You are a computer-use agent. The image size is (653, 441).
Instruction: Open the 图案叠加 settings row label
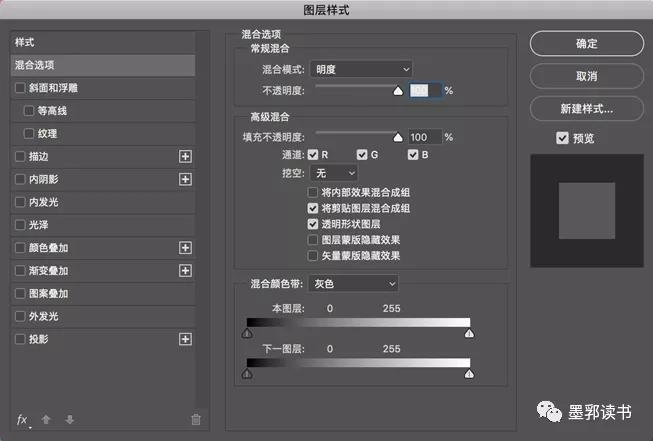click(48, 294)
